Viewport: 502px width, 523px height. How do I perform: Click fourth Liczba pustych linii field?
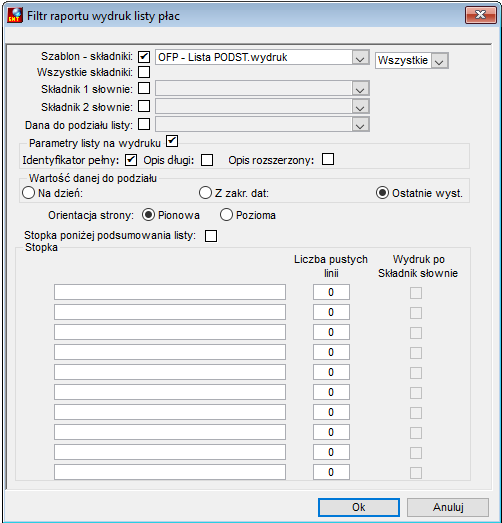[x=331, y=352]
